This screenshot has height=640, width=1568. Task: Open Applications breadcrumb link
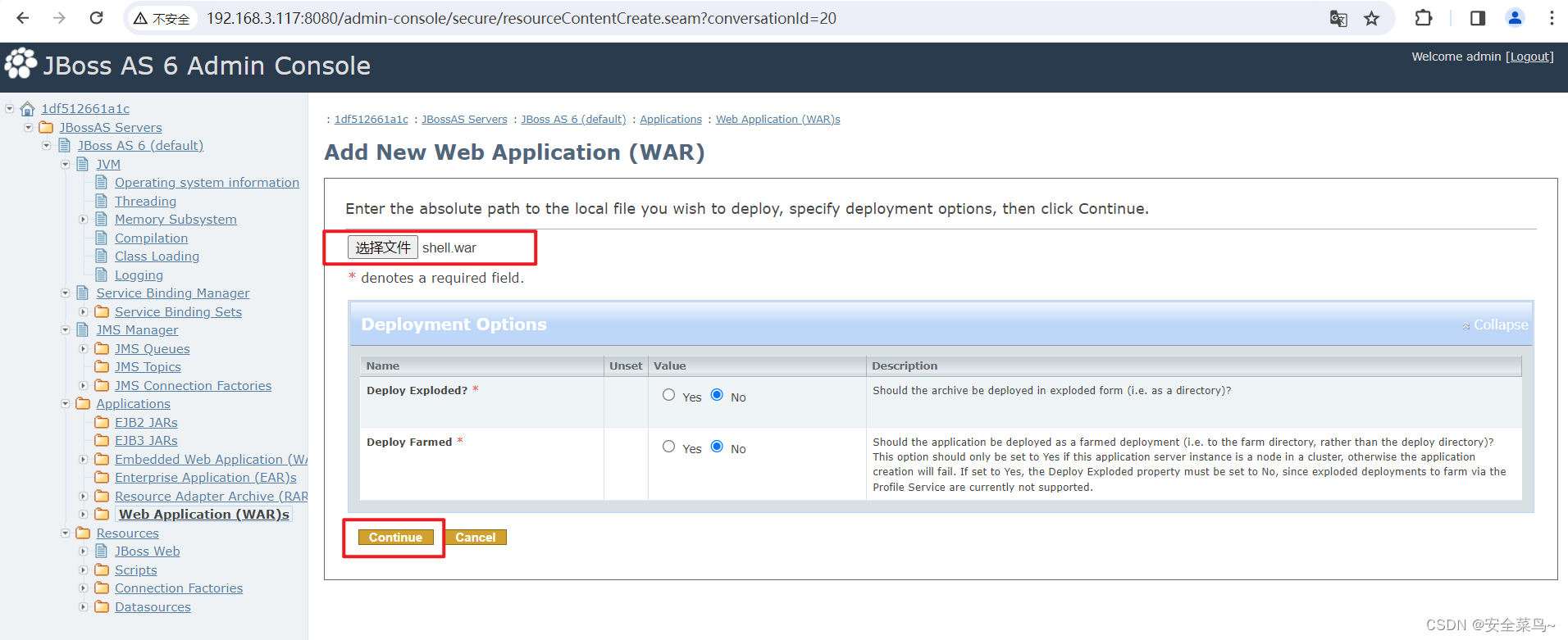[x=671, y=119]
